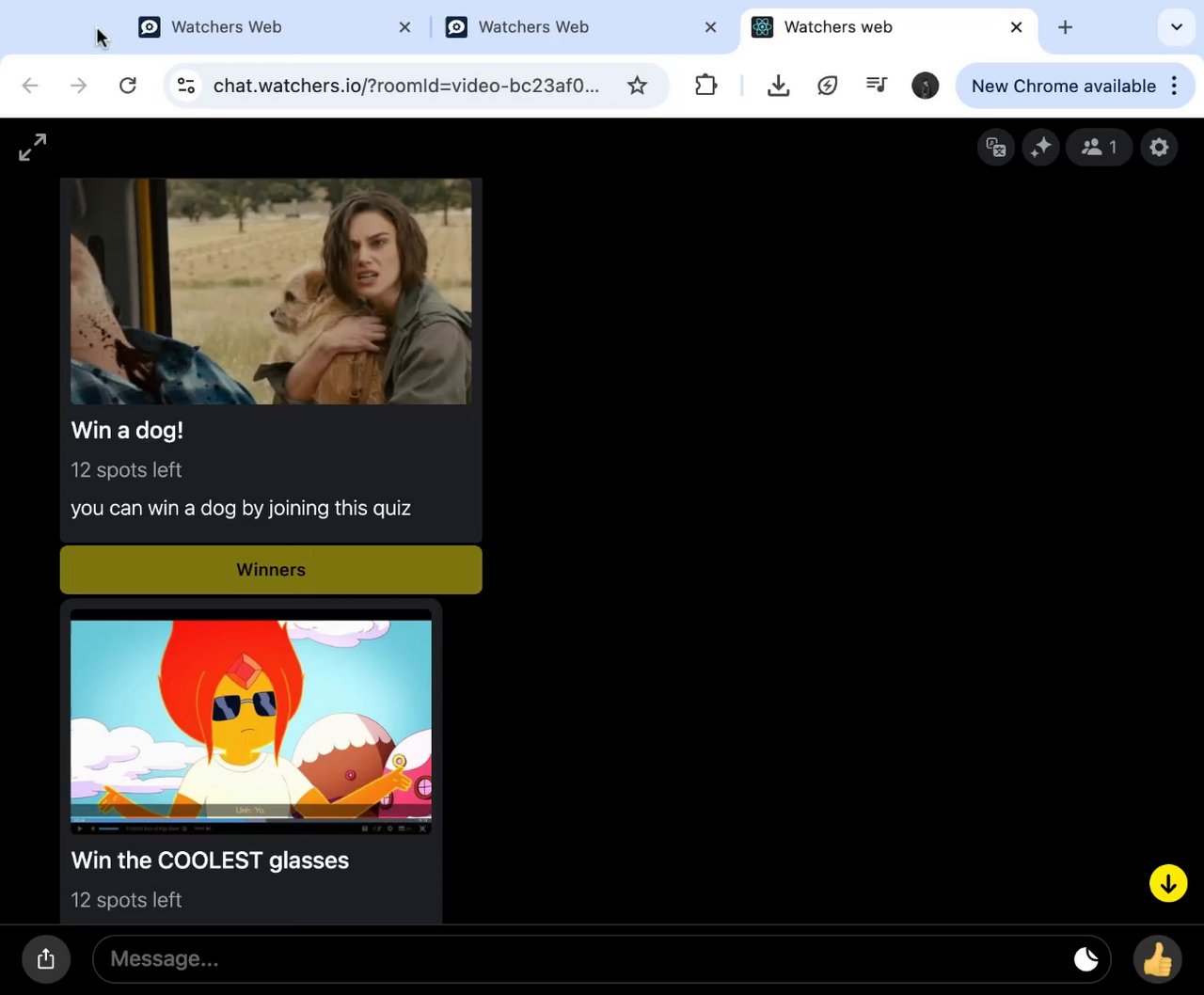
Task: Switch to the first Watchers Web tab
Action: [x=273, y=27]
